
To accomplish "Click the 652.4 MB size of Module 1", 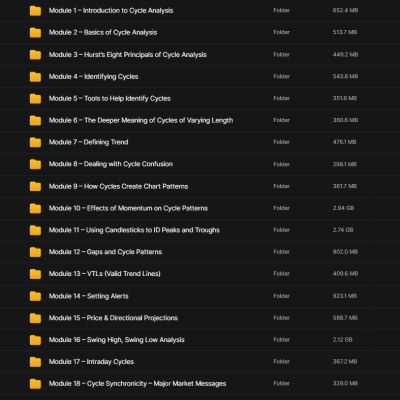I will coord(345,10).
